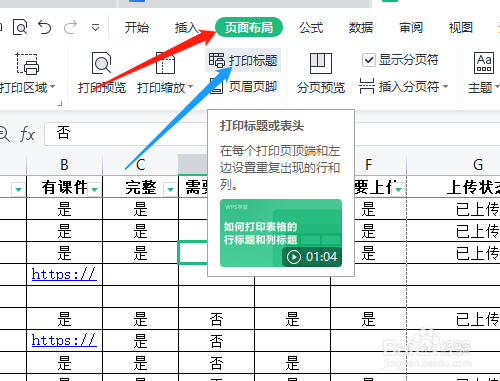Click the formula bar input containing 否
This screenshot has width=500, height=381.
pyautogui.click(x=127, y=134)
